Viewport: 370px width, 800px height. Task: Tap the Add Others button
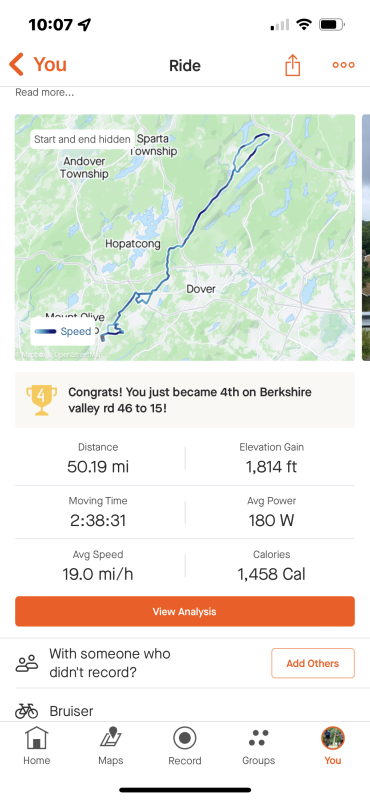313,663
